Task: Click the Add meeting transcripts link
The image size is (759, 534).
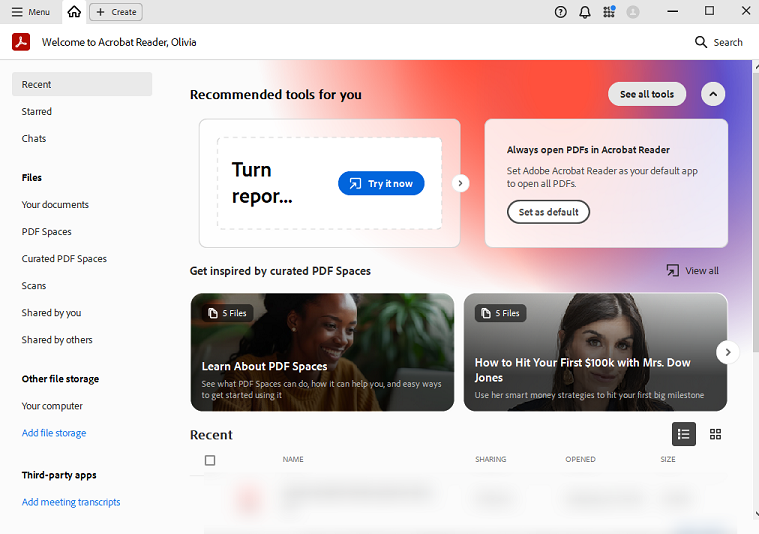Action: click(x=71, y=502)
